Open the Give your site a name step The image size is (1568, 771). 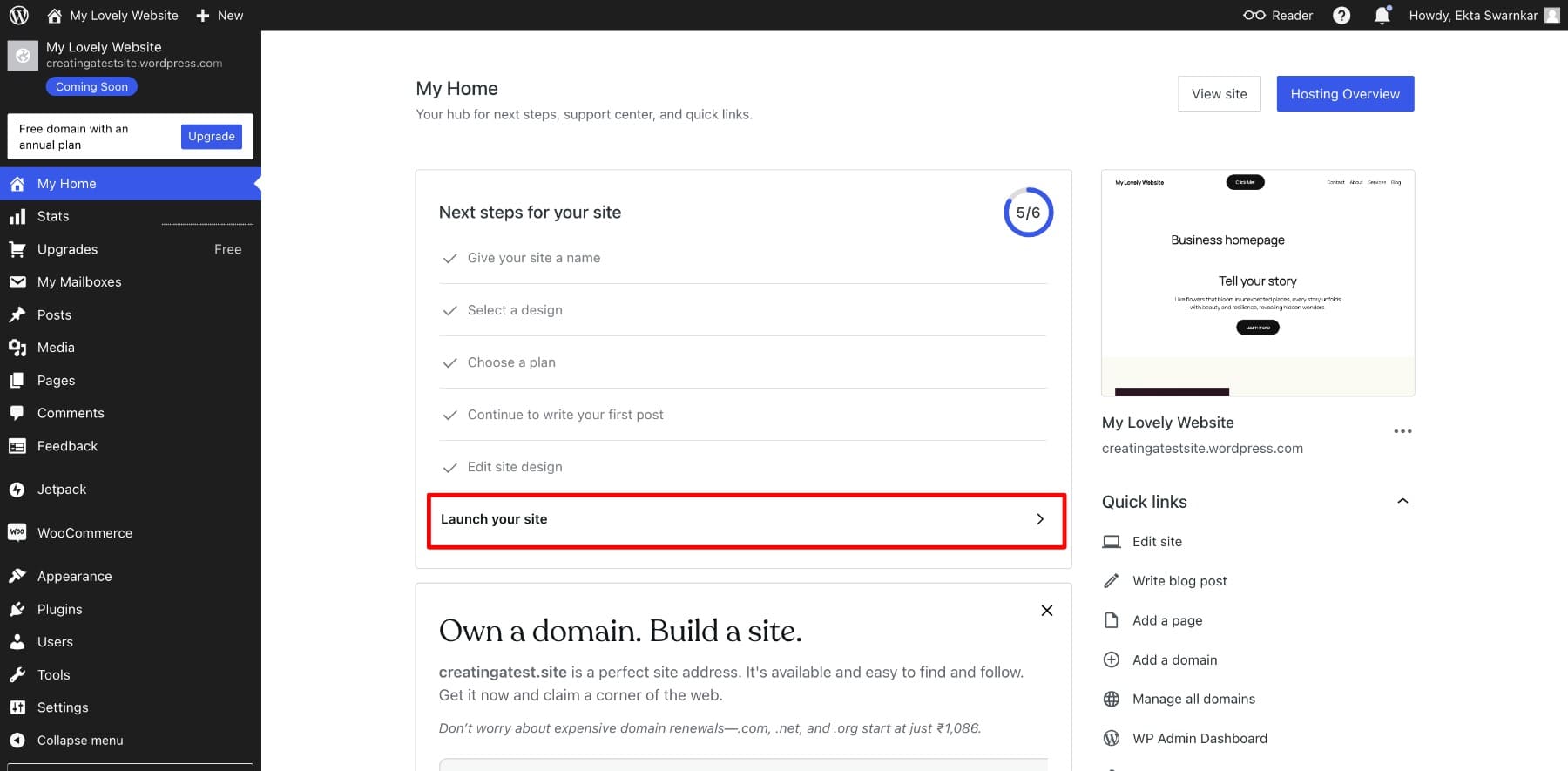point(743,258)
